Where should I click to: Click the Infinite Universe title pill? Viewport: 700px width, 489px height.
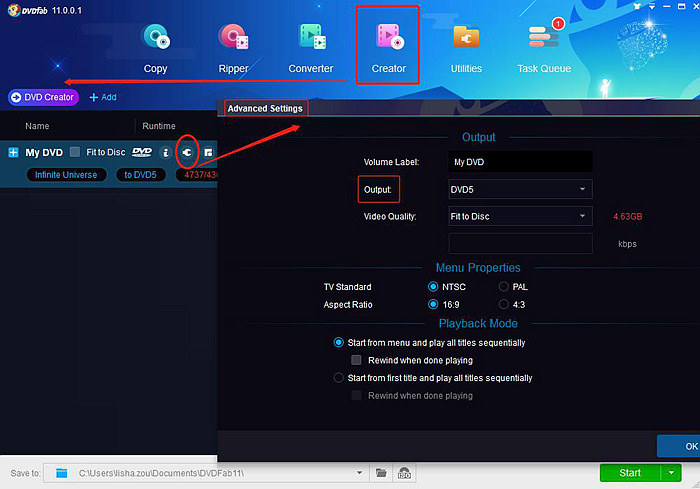coord(66,175)
